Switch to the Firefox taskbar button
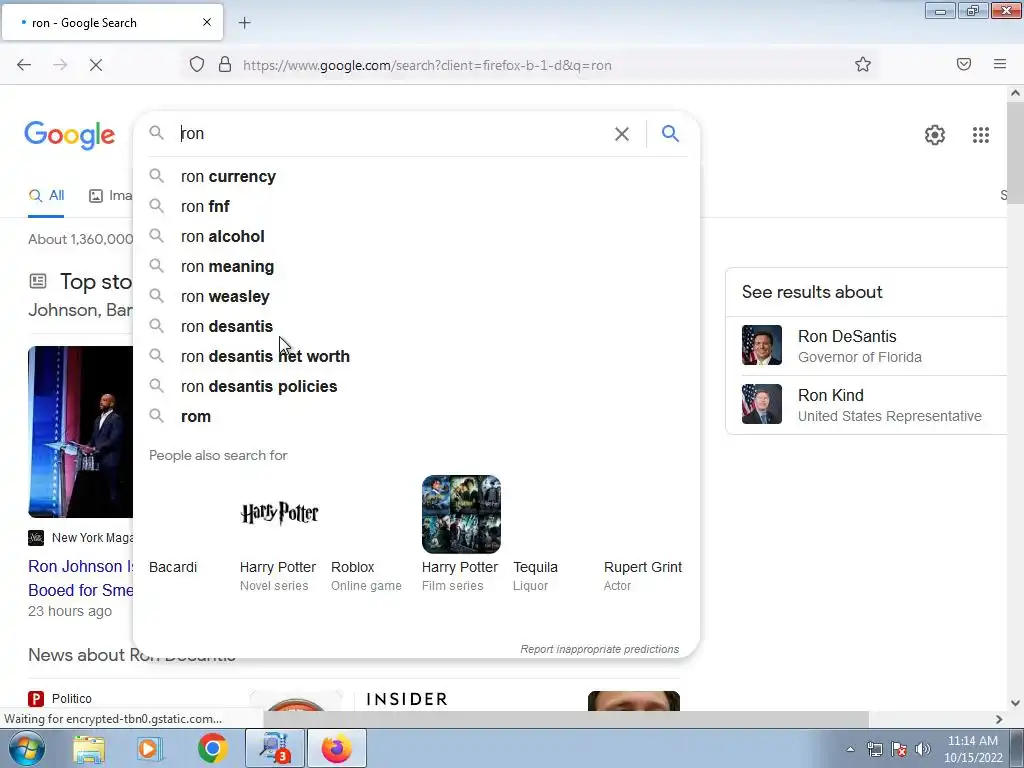Viewport: 1024px width, 768px height. pyautogui.click(x=337, y=748)
